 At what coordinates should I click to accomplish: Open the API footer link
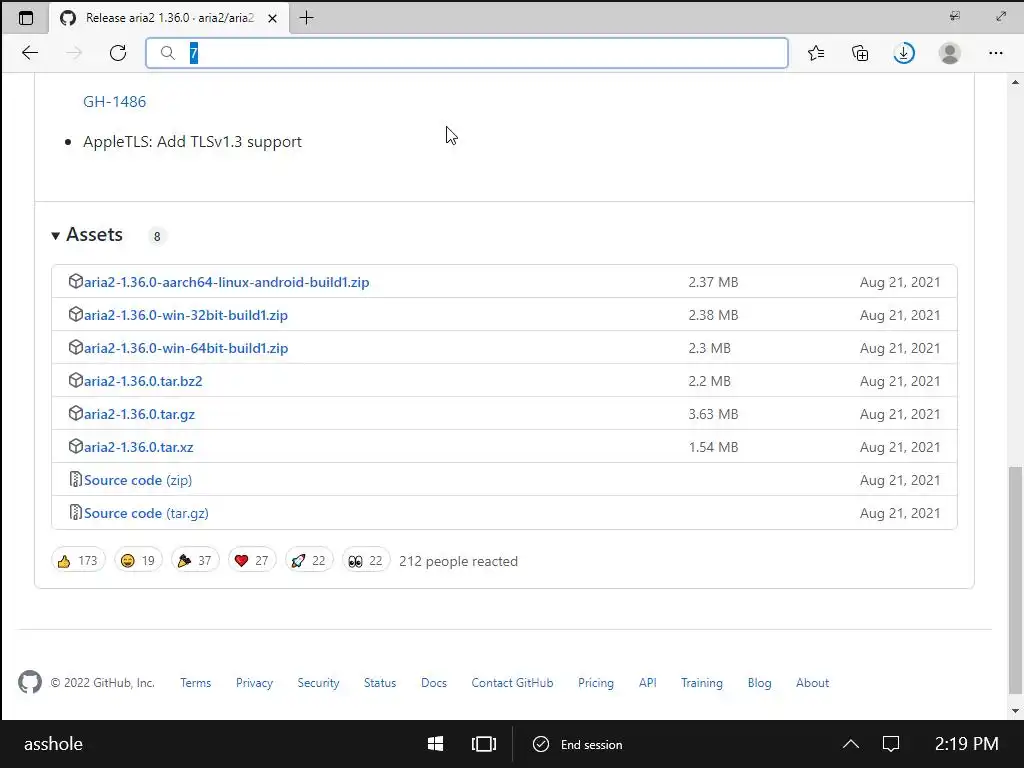click(647, 682)
